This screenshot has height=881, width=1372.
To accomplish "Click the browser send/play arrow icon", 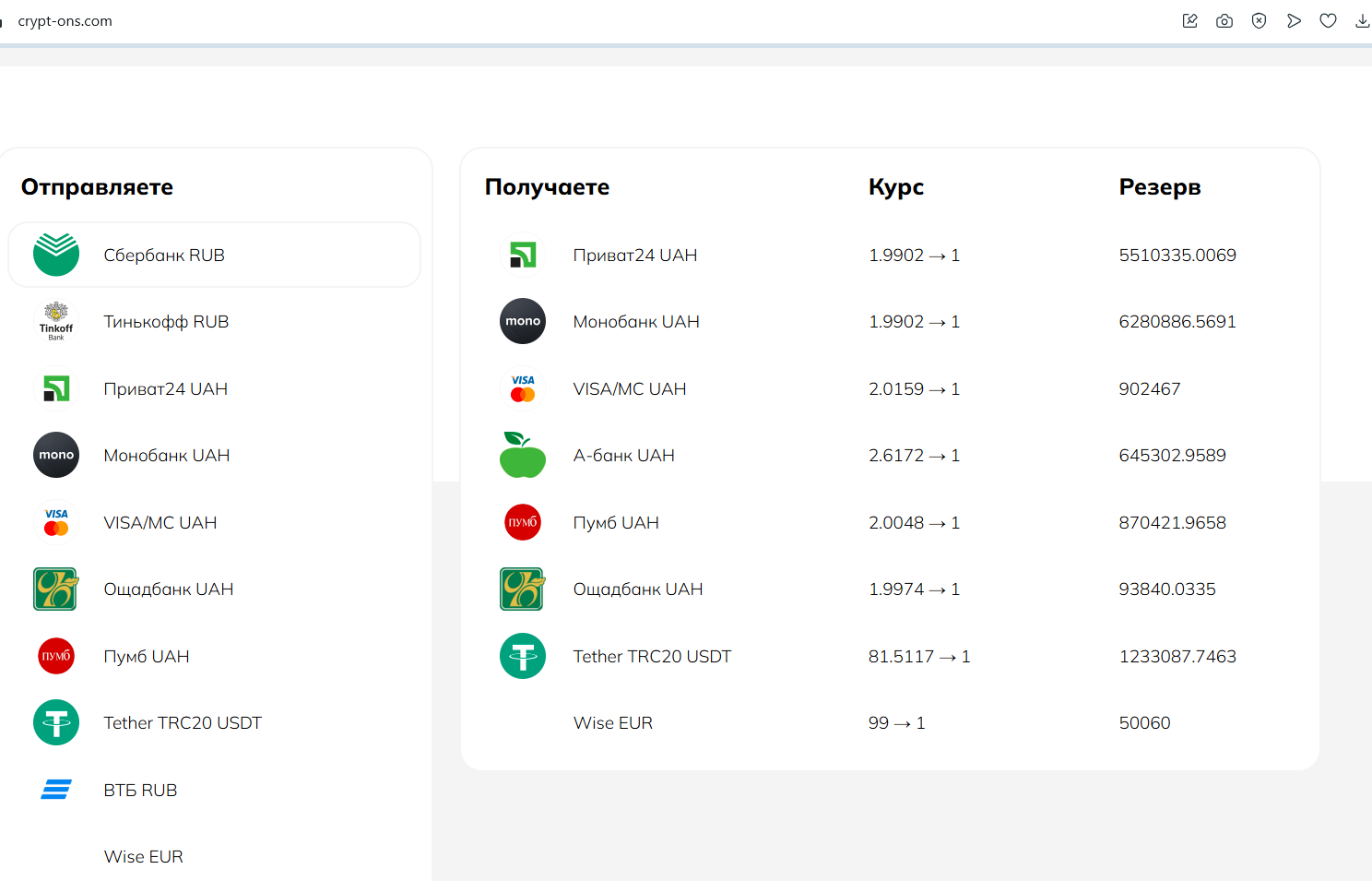I will [x=1294, y=20].
